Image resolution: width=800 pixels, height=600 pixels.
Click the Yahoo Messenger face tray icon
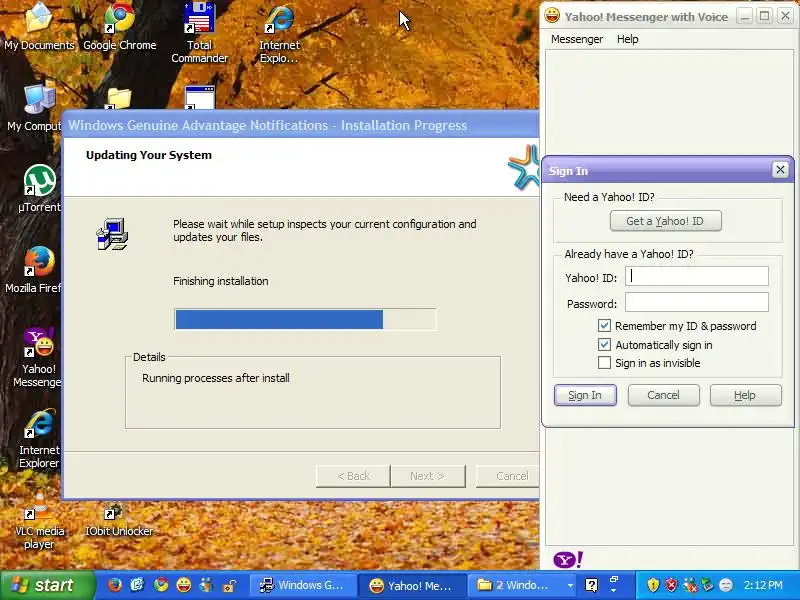[x=726, y=585]
